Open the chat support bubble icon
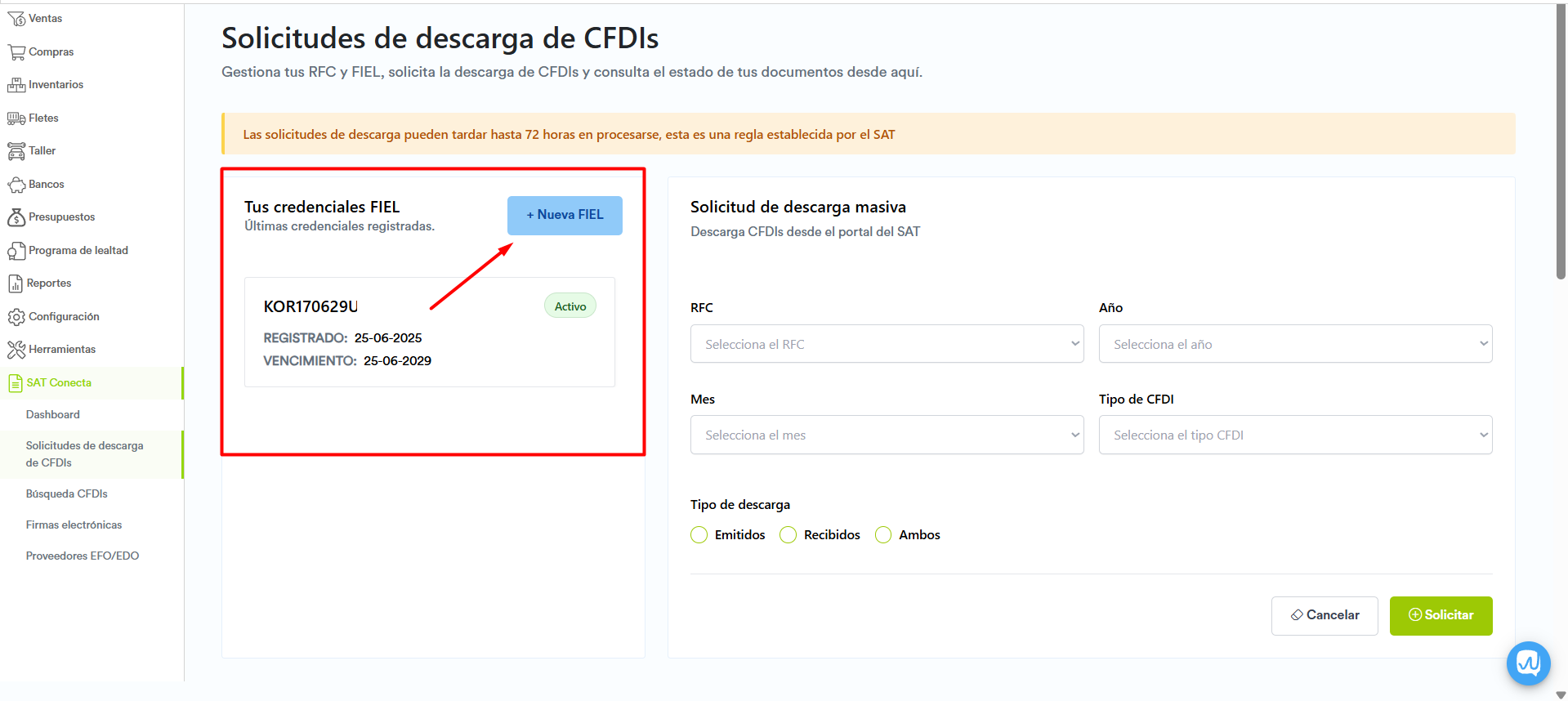 tap(1528, 663)
